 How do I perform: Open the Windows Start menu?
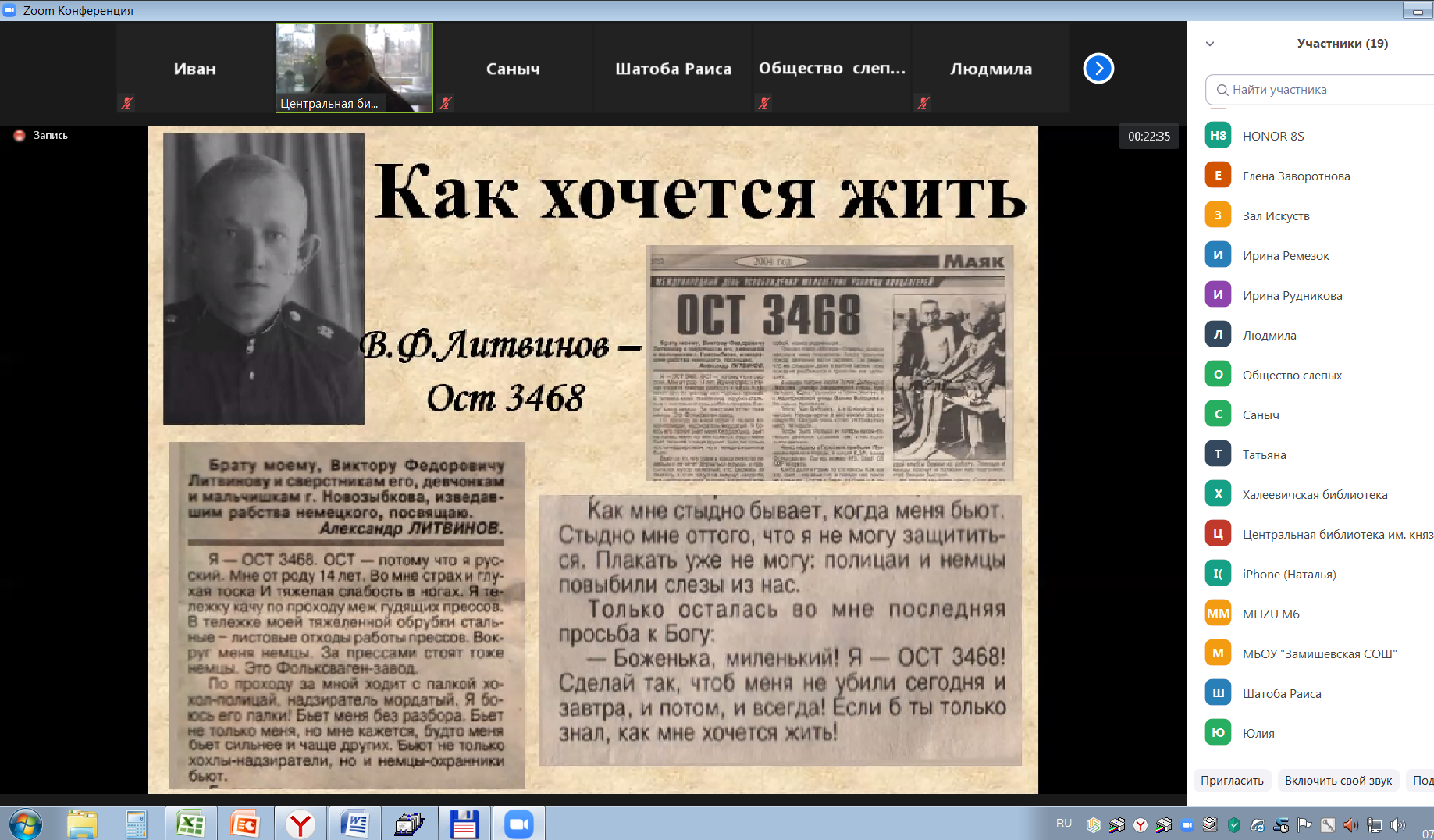pyautogui.click(x=25, y=824)
